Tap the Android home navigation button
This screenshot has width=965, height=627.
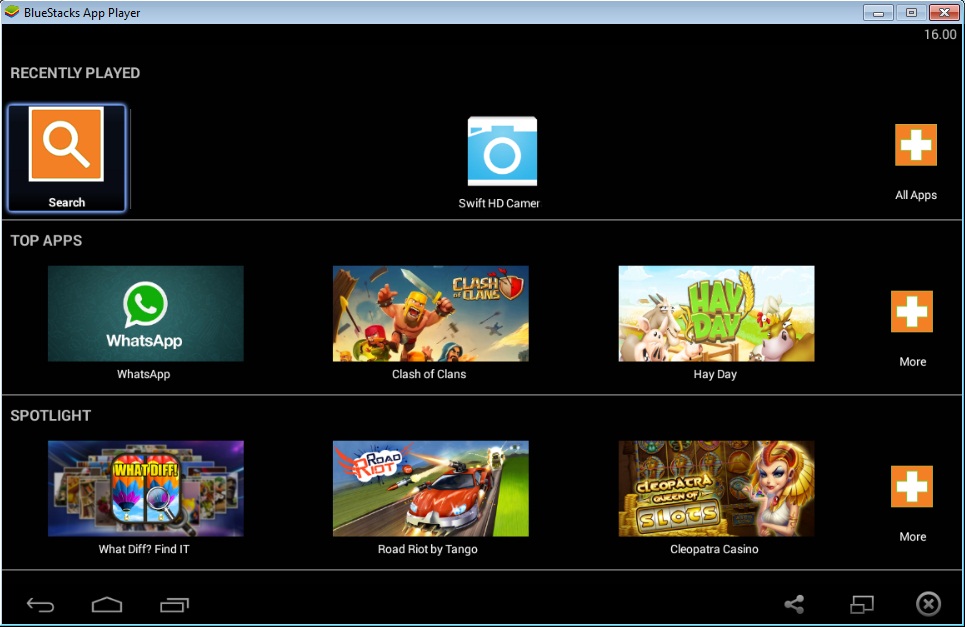pos(106,604)
